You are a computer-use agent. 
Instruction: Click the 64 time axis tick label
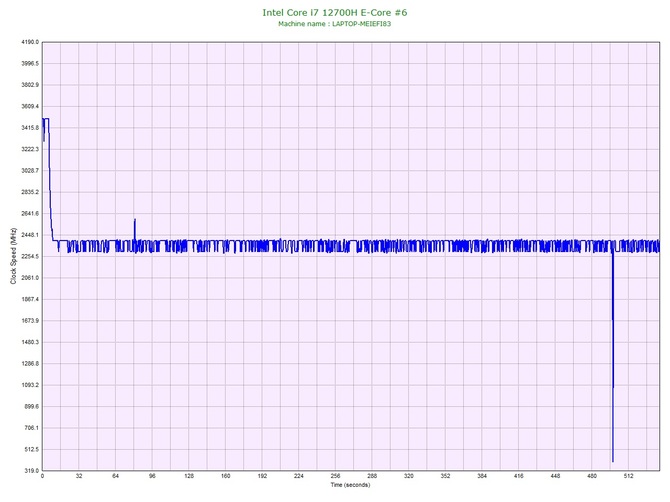[115, 476]
